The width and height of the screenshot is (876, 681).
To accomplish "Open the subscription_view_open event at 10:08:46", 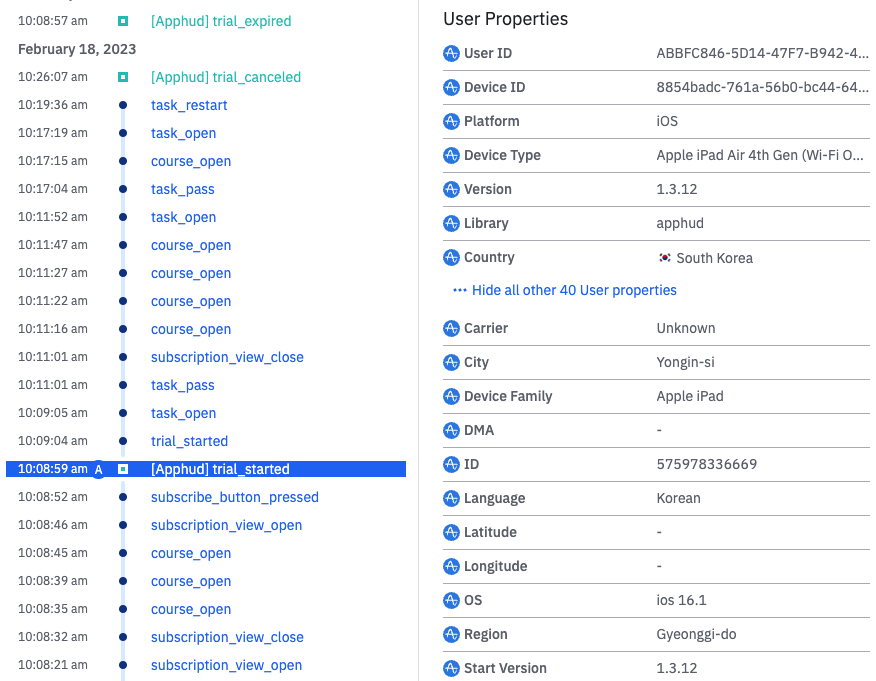I will 226,525.
